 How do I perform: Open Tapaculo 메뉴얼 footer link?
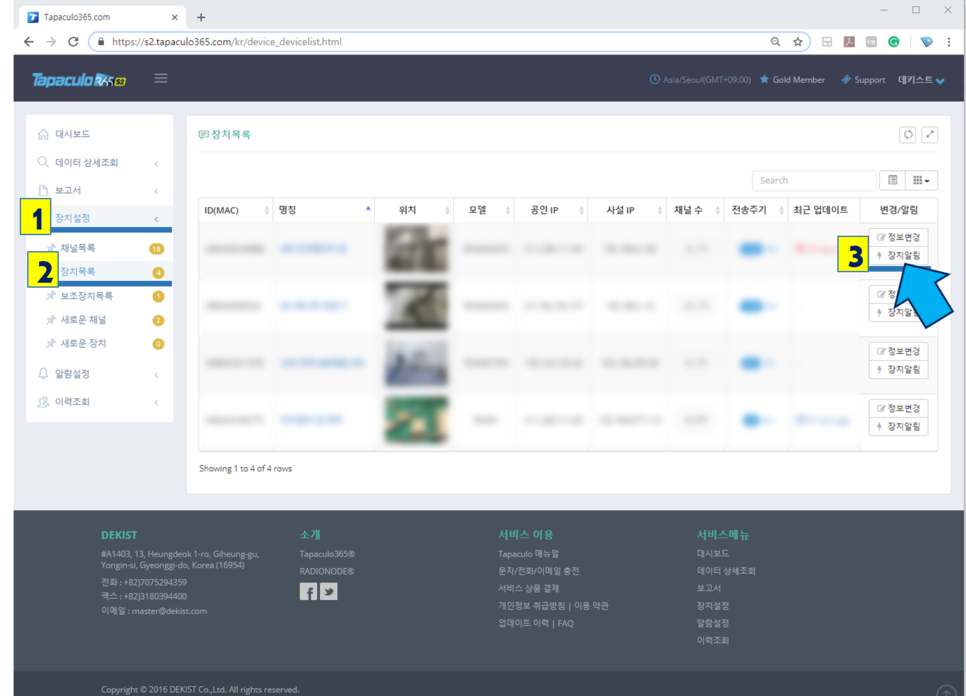coord(528,554)
